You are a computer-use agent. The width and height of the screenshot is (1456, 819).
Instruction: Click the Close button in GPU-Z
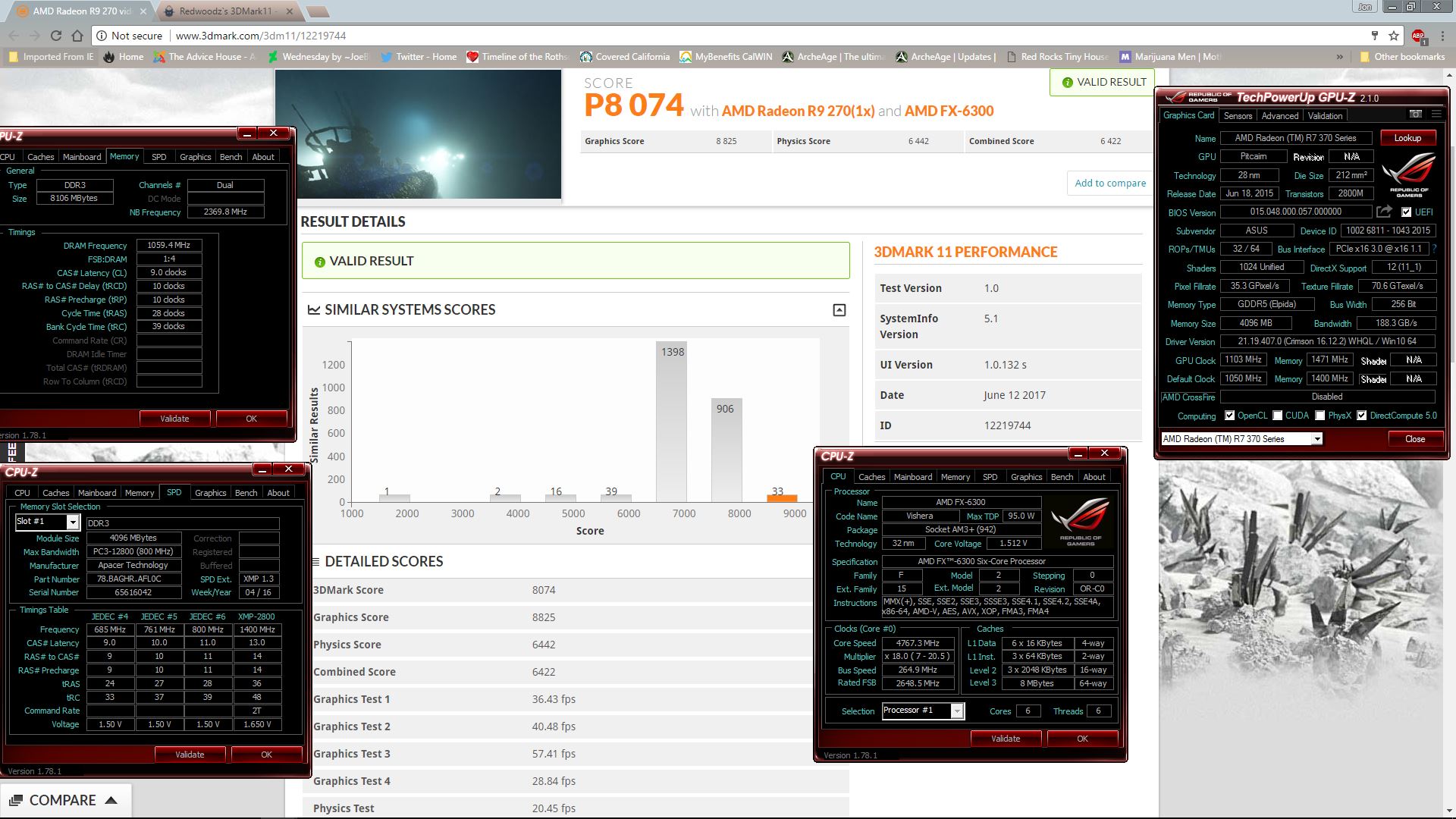[x=1414, y=439]
